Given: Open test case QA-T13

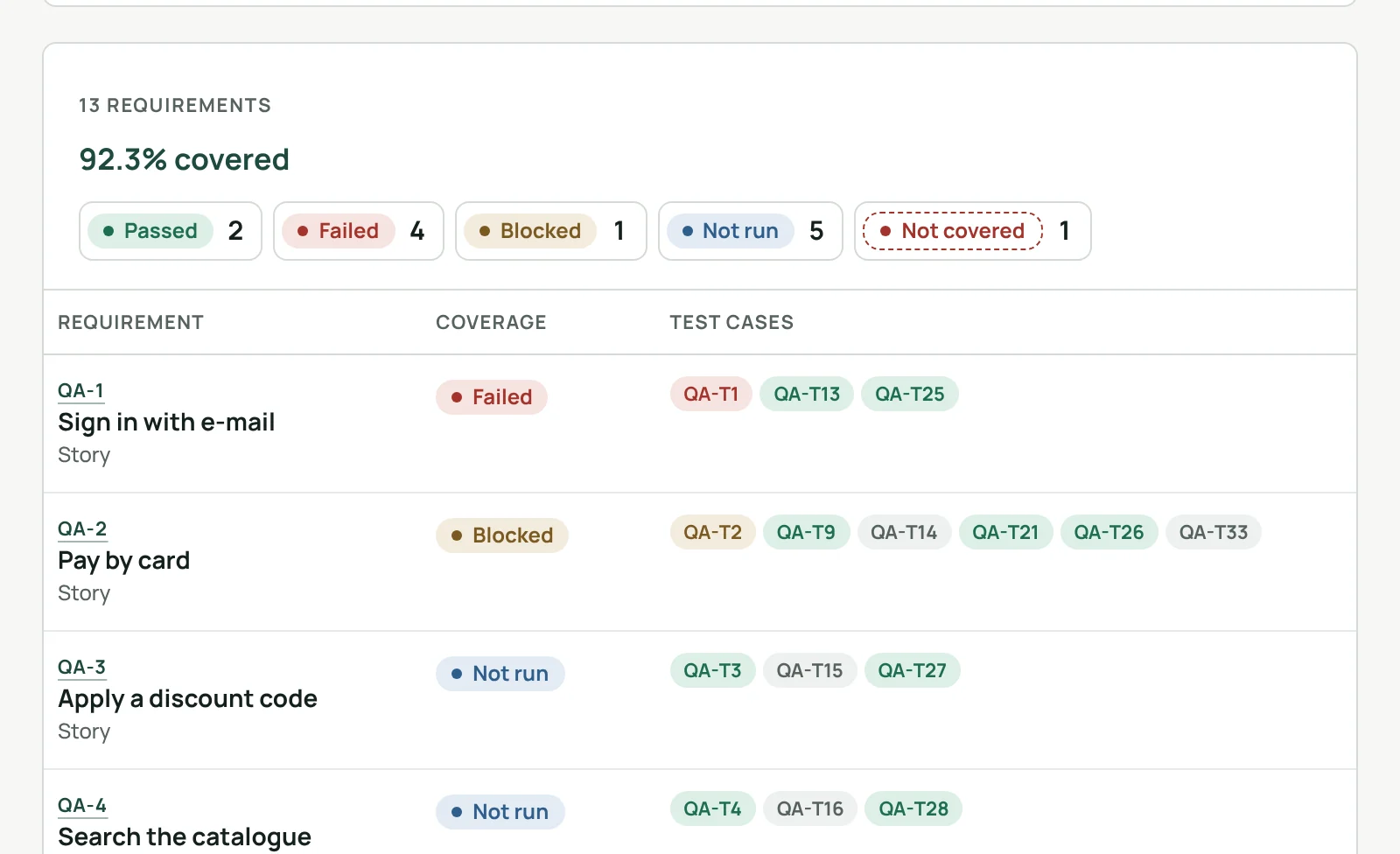Looking at the screenshot, I should (807, 394).
